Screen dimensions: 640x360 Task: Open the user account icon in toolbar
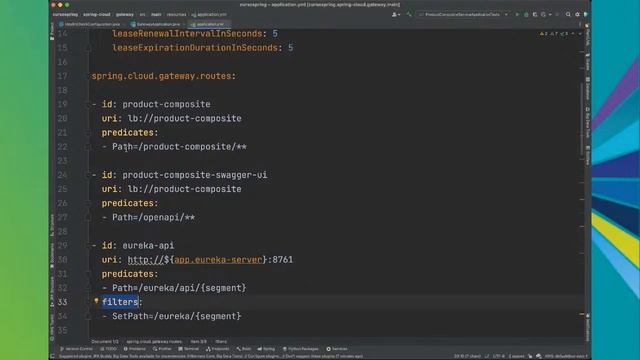pos(395,14)
